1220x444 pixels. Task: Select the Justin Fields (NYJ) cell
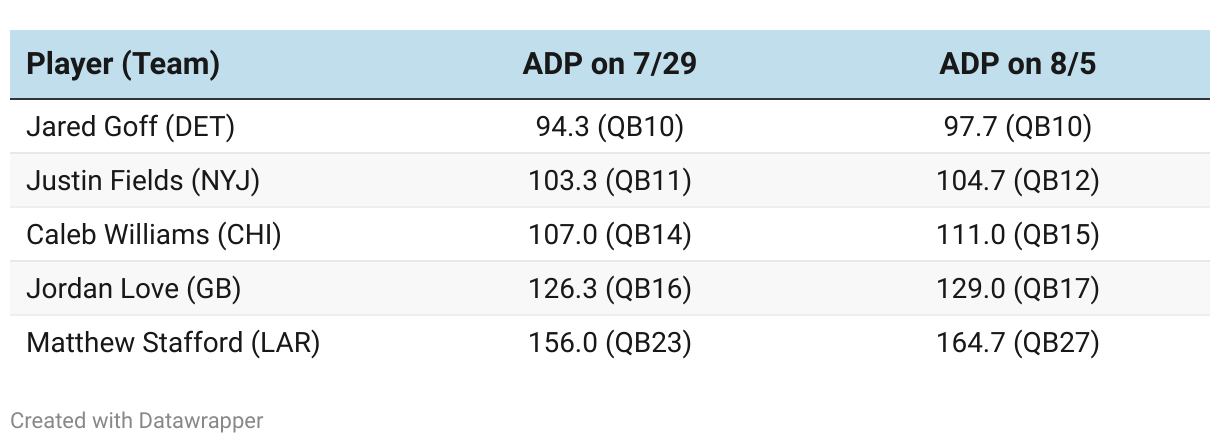pyautogui.click(x=143, y=181)
